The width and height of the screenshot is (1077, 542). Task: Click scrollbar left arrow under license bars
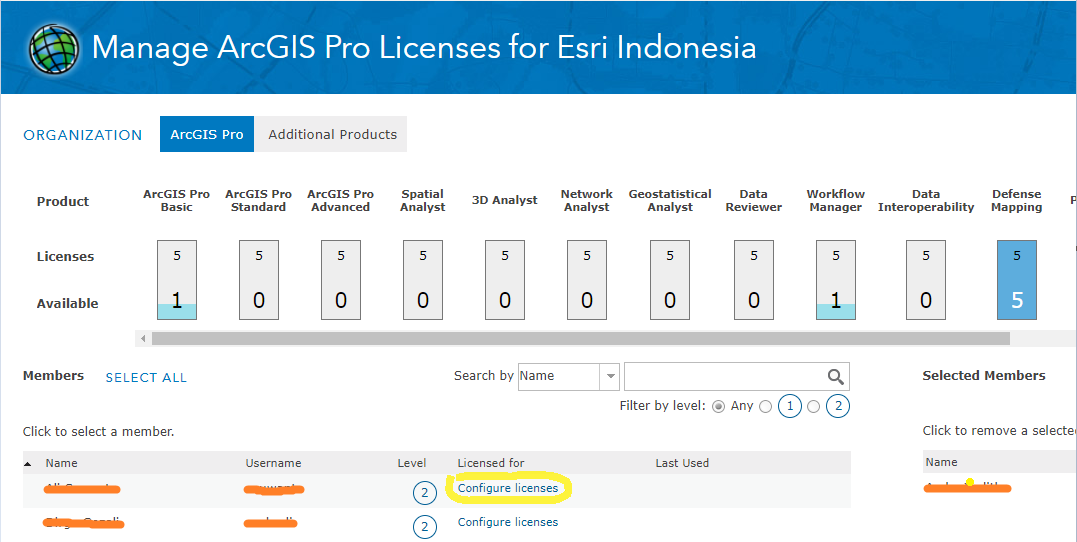(143, 339)
